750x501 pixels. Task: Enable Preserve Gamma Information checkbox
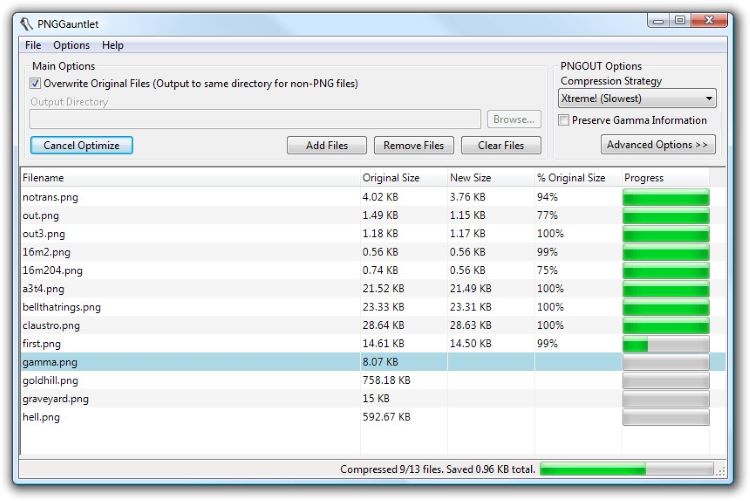(564, 120)
